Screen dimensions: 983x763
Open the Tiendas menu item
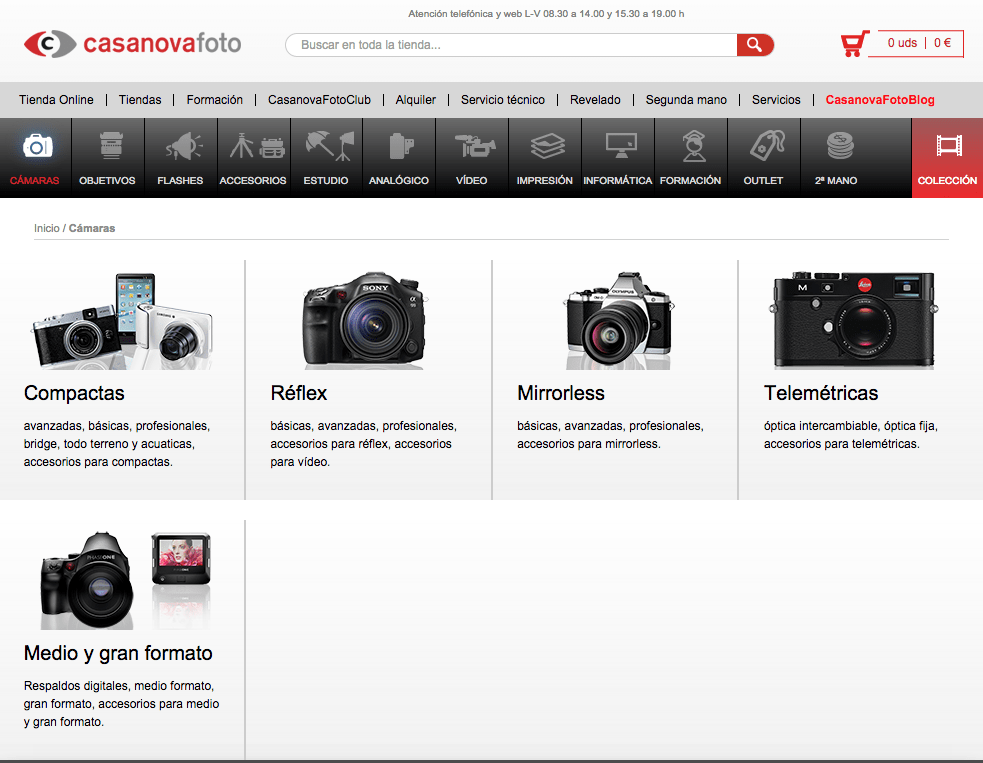pyautogui.click(x=140, y=100)
